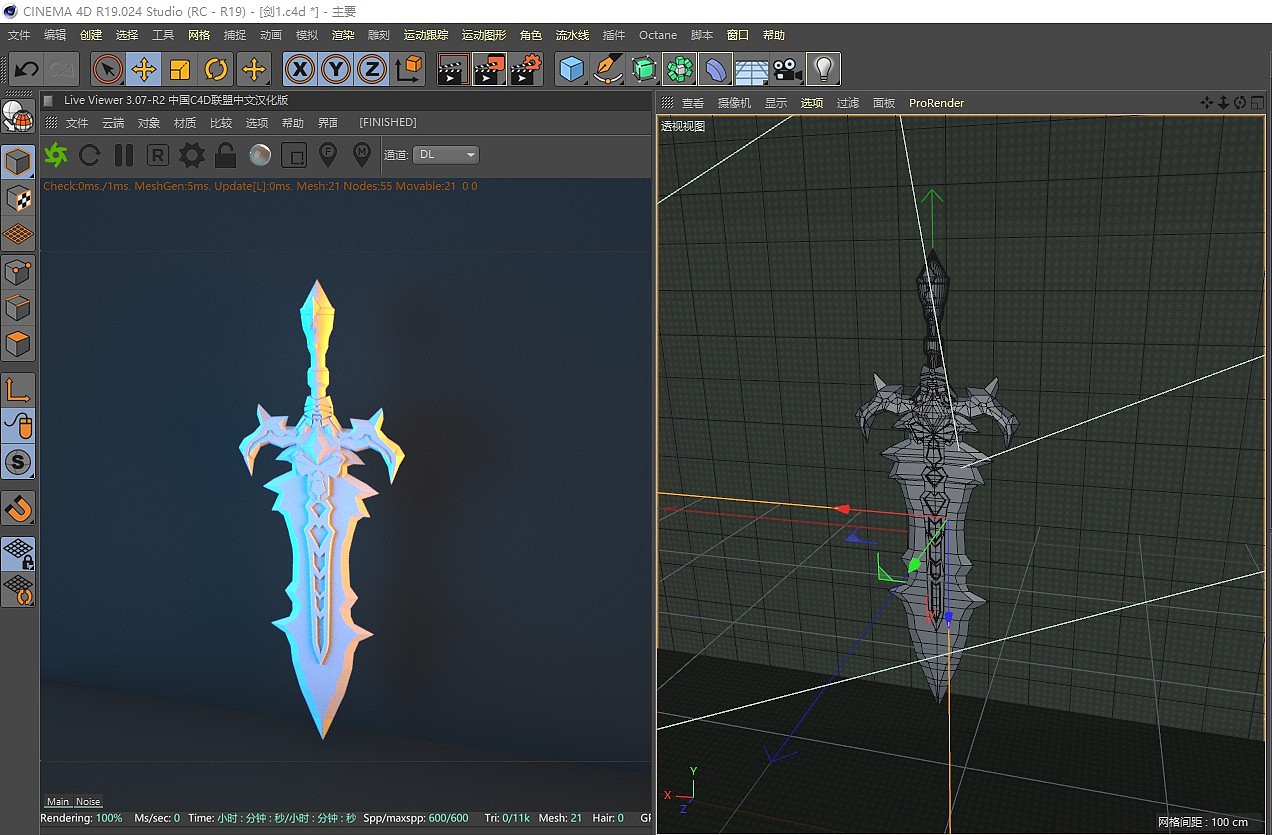Click the clay mode sphere icon
This screenshot has width=1272, height=835.
coord(260,155)
